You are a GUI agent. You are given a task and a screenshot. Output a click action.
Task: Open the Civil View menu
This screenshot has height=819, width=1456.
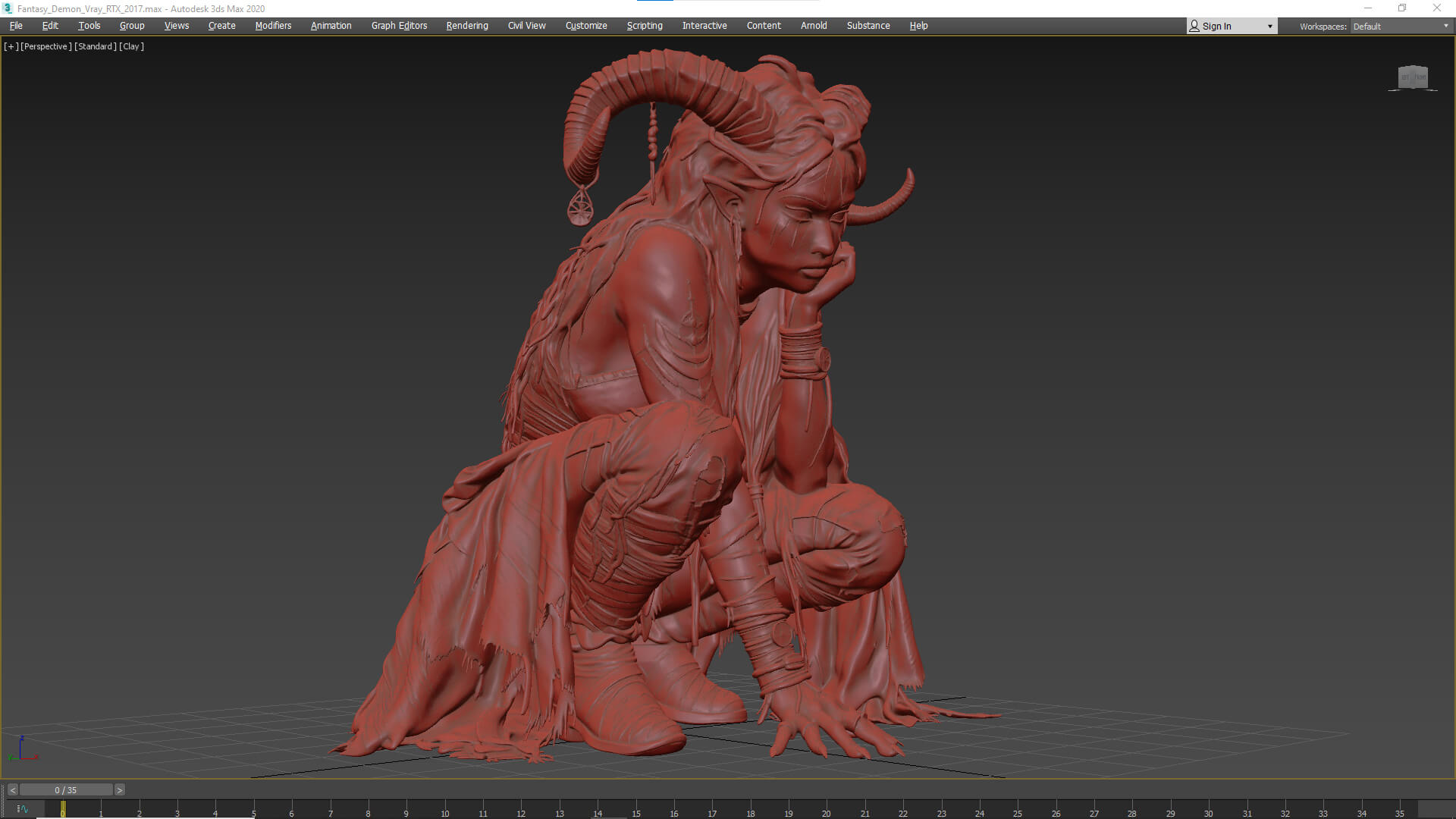(526, 26)
